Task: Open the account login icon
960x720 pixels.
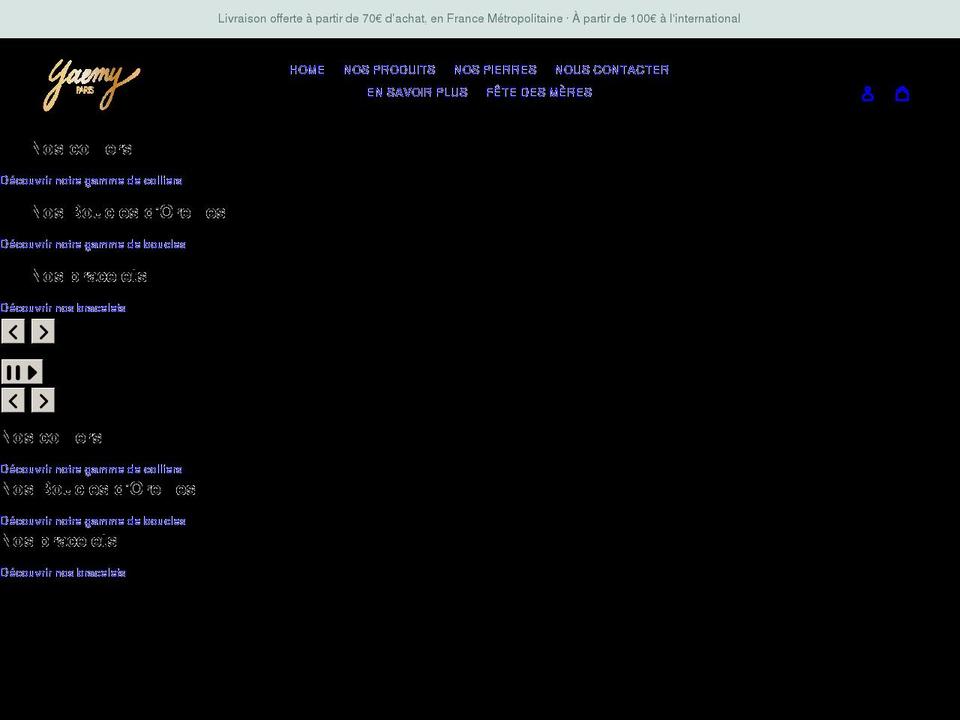Action: pos(868,94)
